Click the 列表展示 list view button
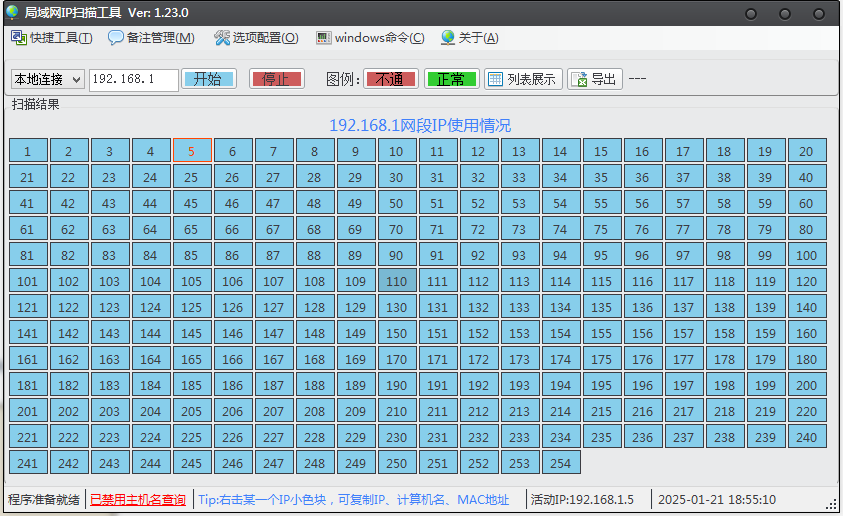This screenshot has width=843, height=516. click(x=522, y=79)
